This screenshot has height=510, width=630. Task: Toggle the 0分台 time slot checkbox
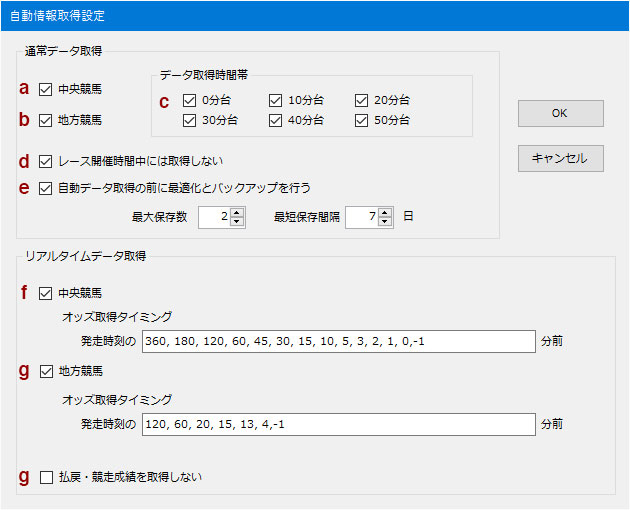coord(189,100)
